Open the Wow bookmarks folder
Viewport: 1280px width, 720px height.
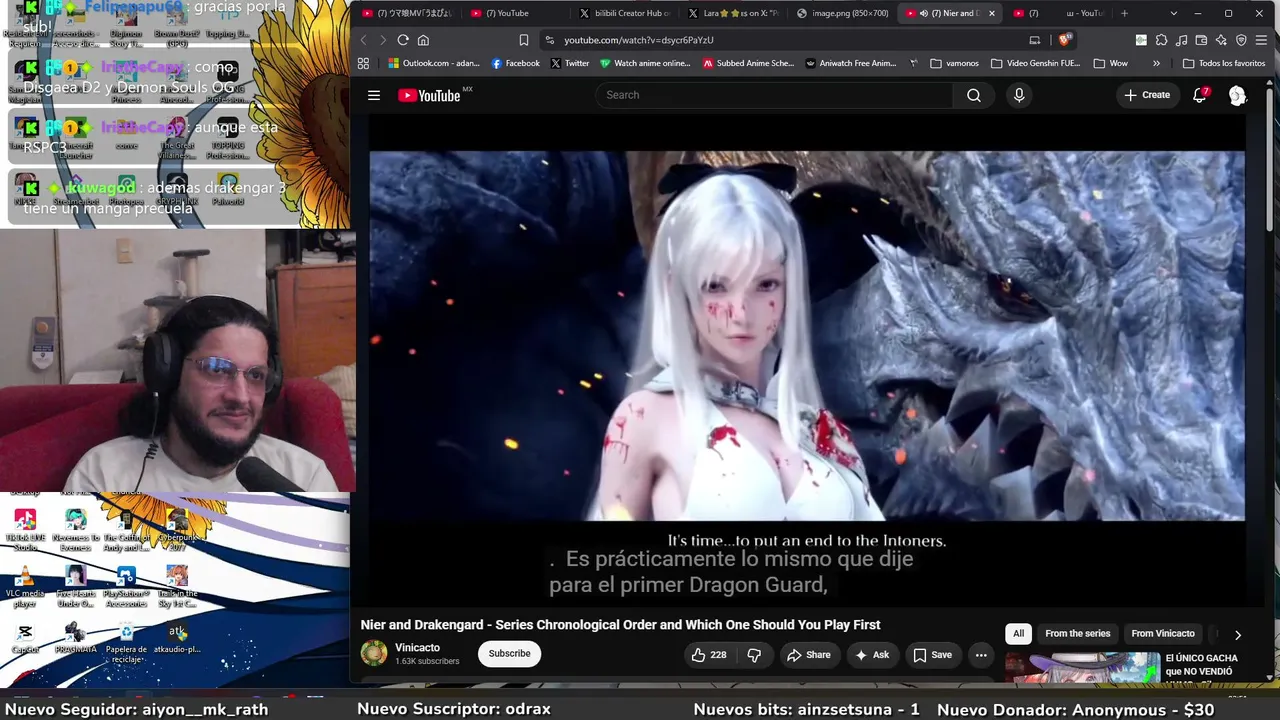(1111, 63)
